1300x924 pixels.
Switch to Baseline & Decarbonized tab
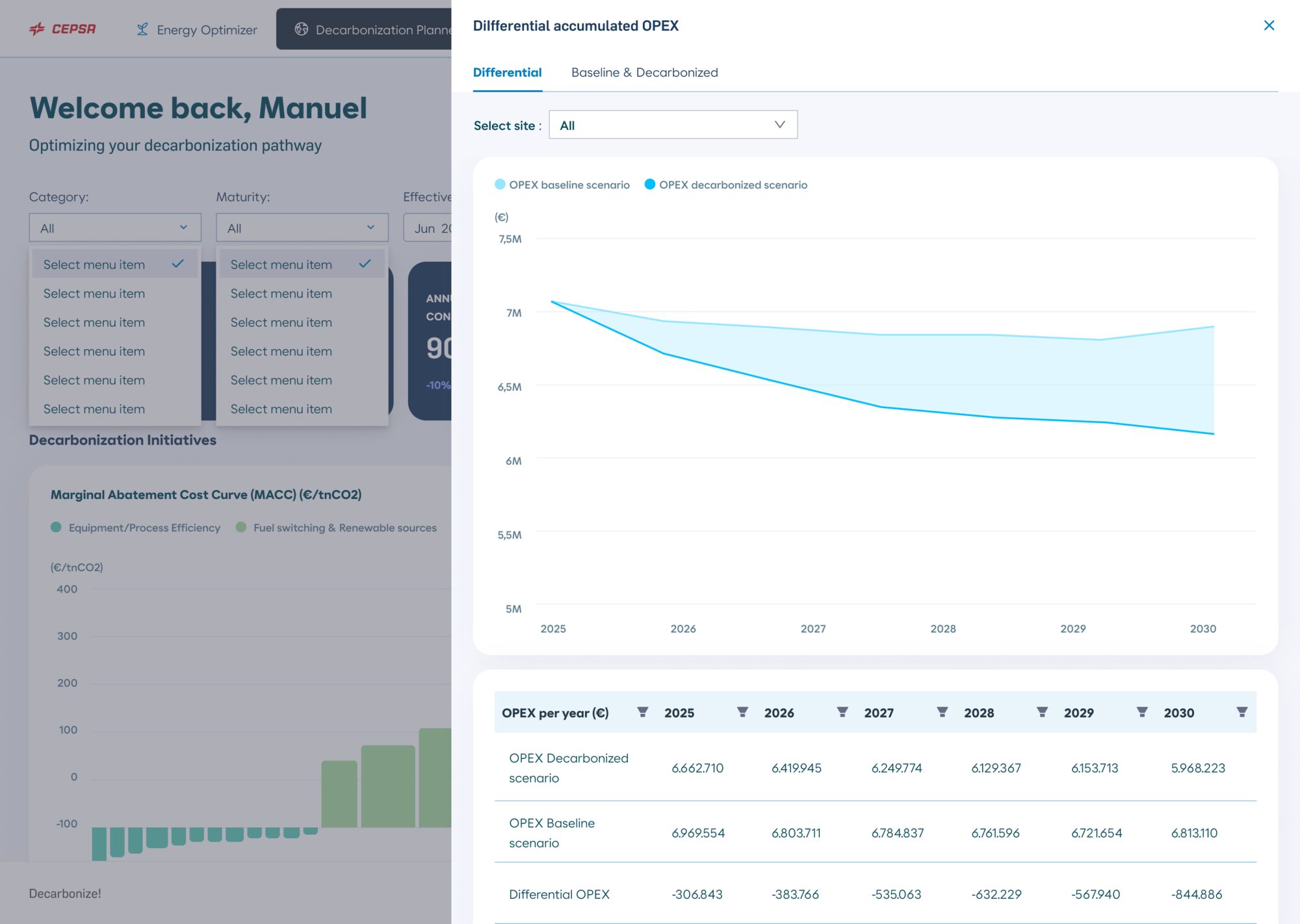pos(644,72)
